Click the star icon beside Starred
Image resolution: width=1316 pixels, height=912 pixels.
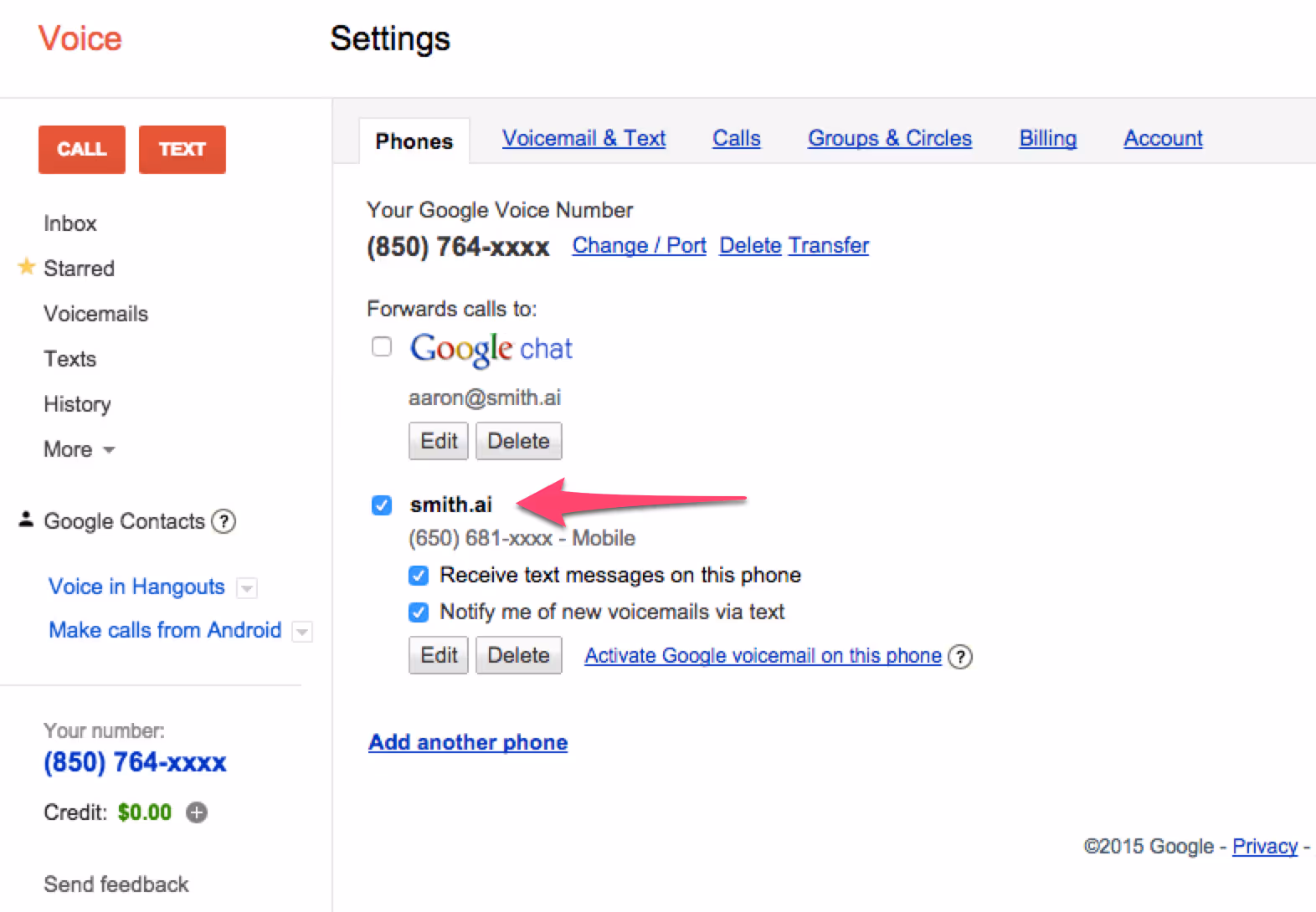tap(27, 267)
